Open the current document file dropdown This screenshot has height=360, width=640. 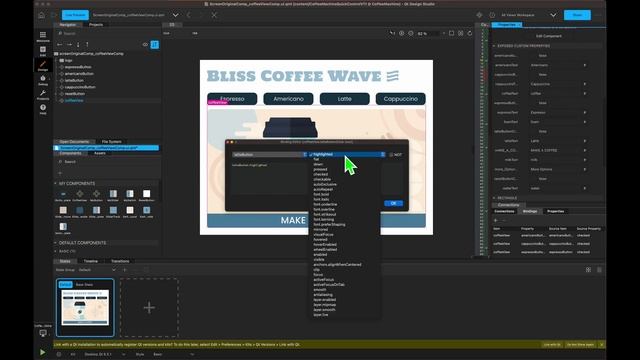point(175,15)
